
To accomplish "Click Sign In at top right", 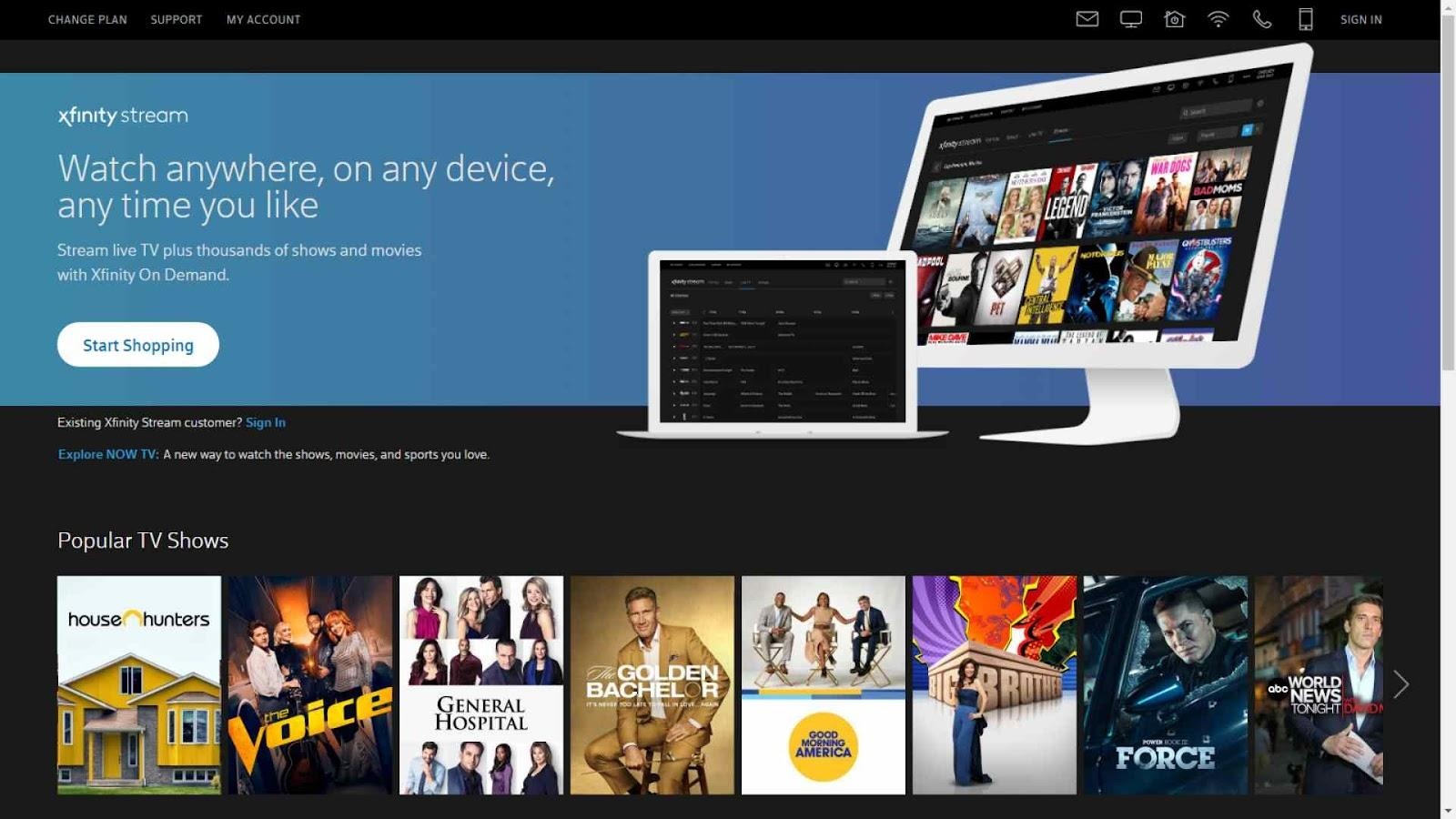I will [1360, 19].
